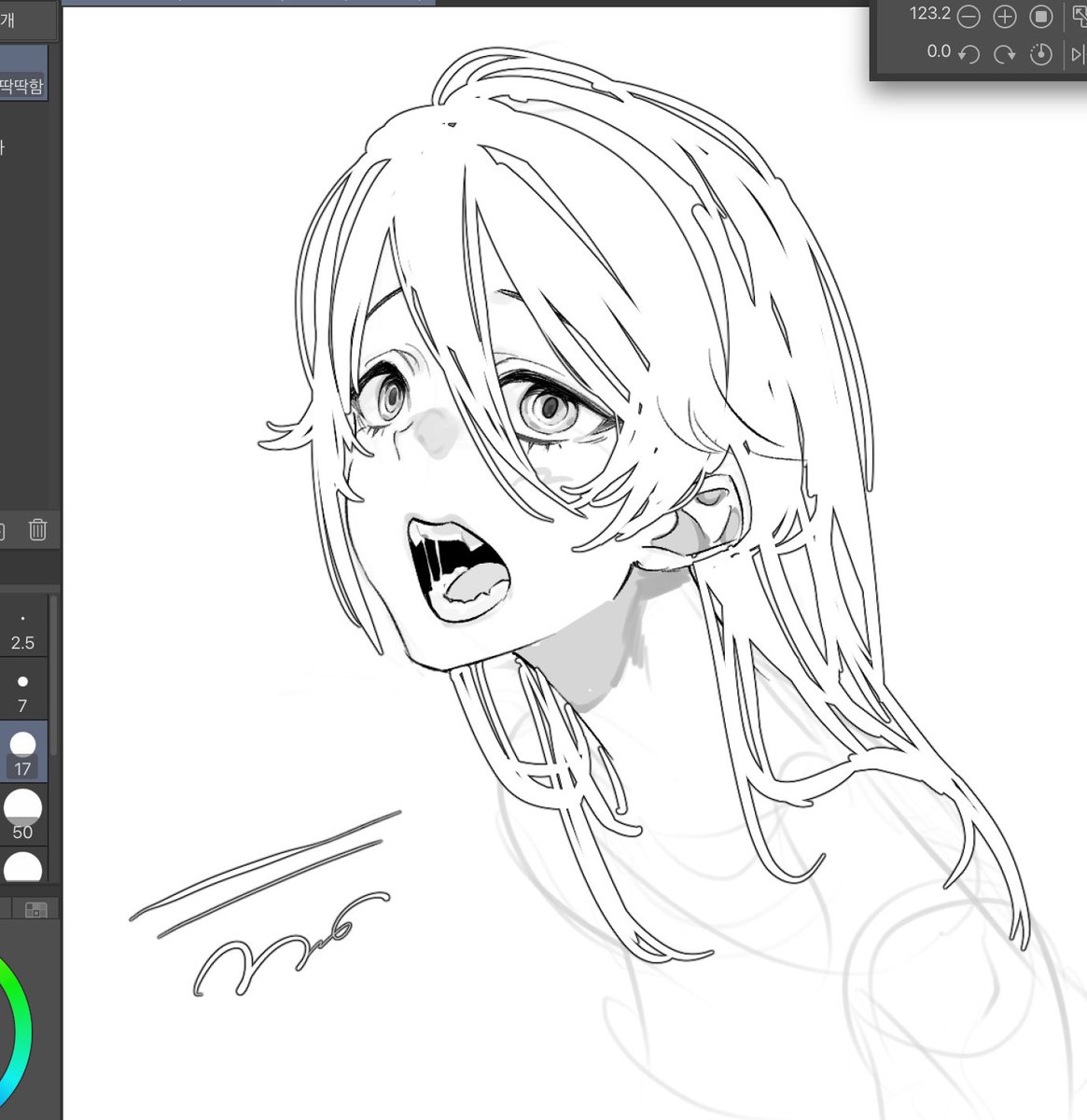Delete sub tool with trash icon
The width and height of the screenshot is (1087, 1120).
tap(37, 530)
